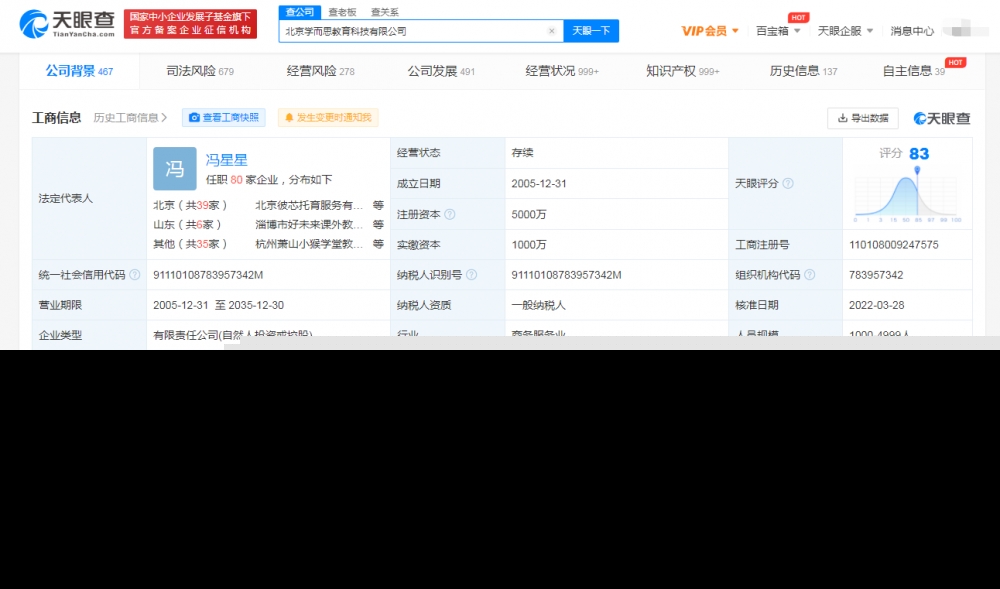
Task: Select registered capital value 5000万
Action: point(529,214)
